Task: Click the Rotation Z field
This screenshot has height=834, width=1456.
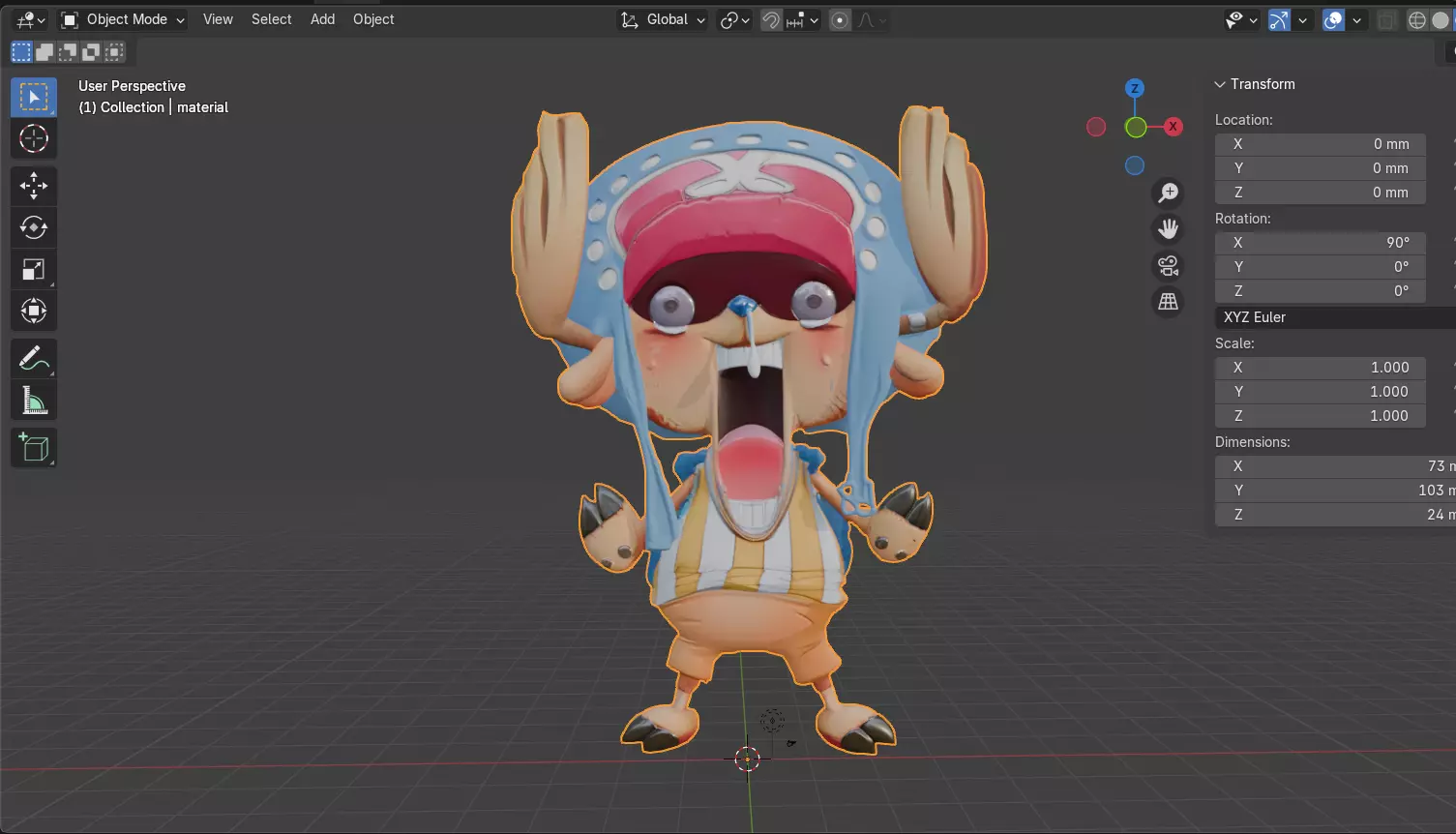Action: 1321,291
